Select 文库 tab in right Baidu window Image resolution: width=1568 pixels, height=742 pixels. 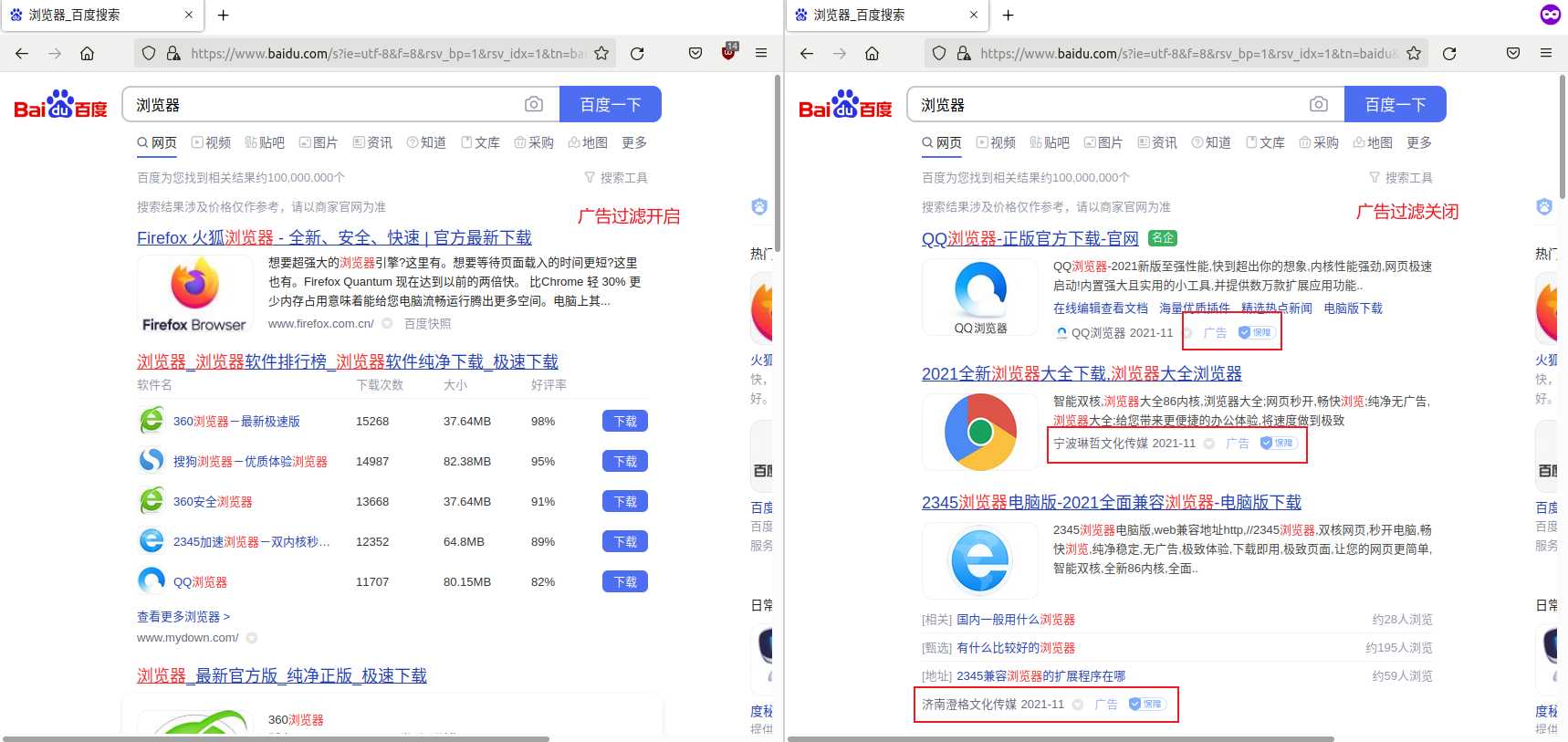tap(1265, 142)
